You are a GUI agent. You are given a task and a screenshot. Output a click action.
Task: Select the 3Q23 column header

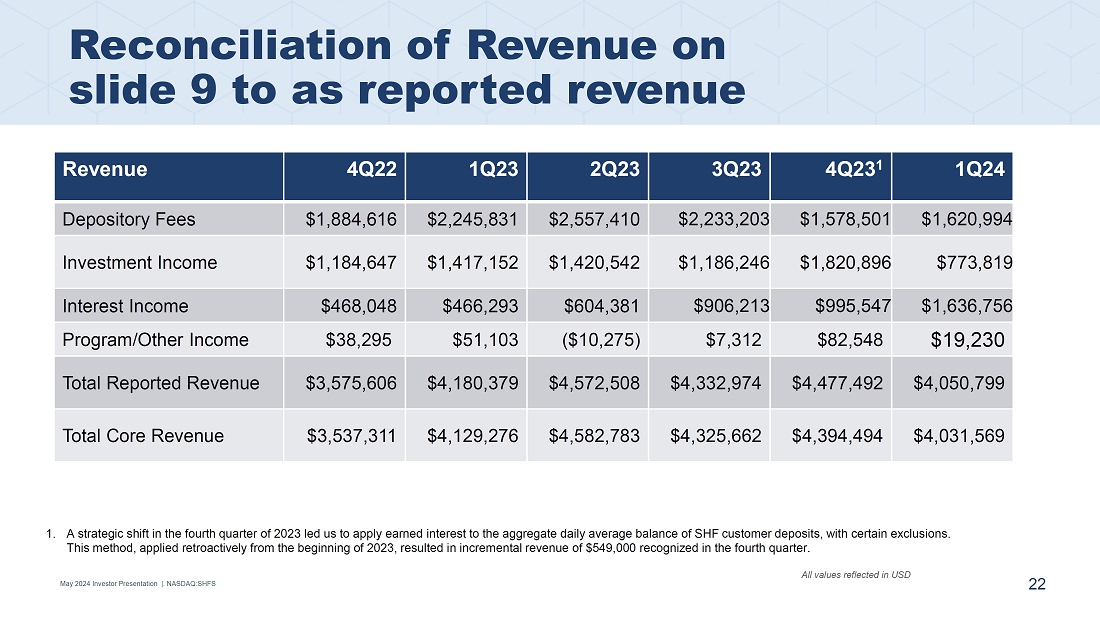[737, 169]
